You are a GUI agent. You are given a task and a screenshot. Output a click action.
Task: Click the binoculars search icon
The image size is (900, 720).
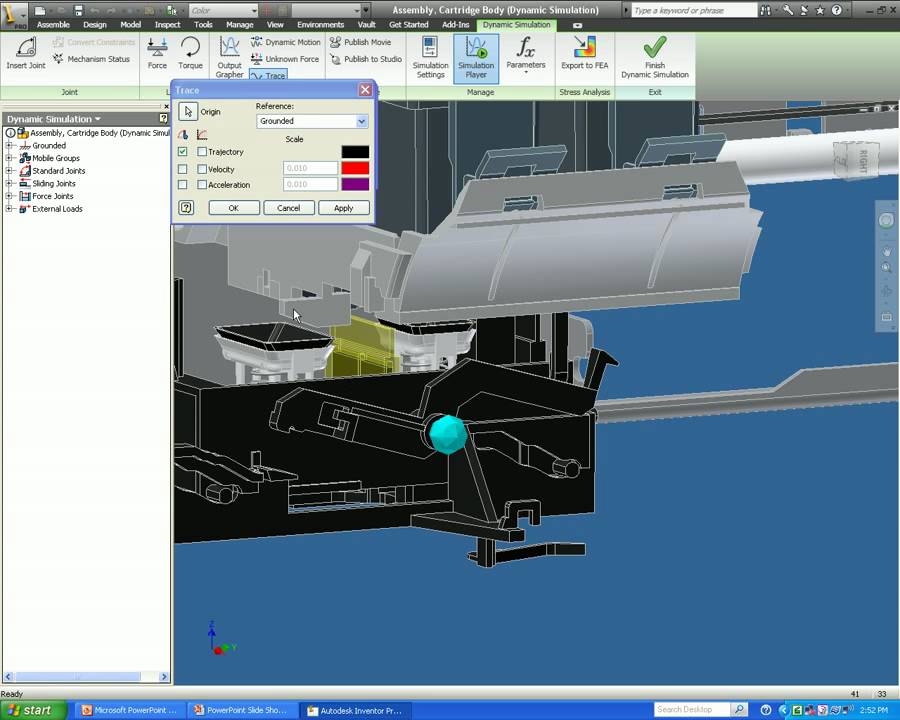tap(765, 10)
